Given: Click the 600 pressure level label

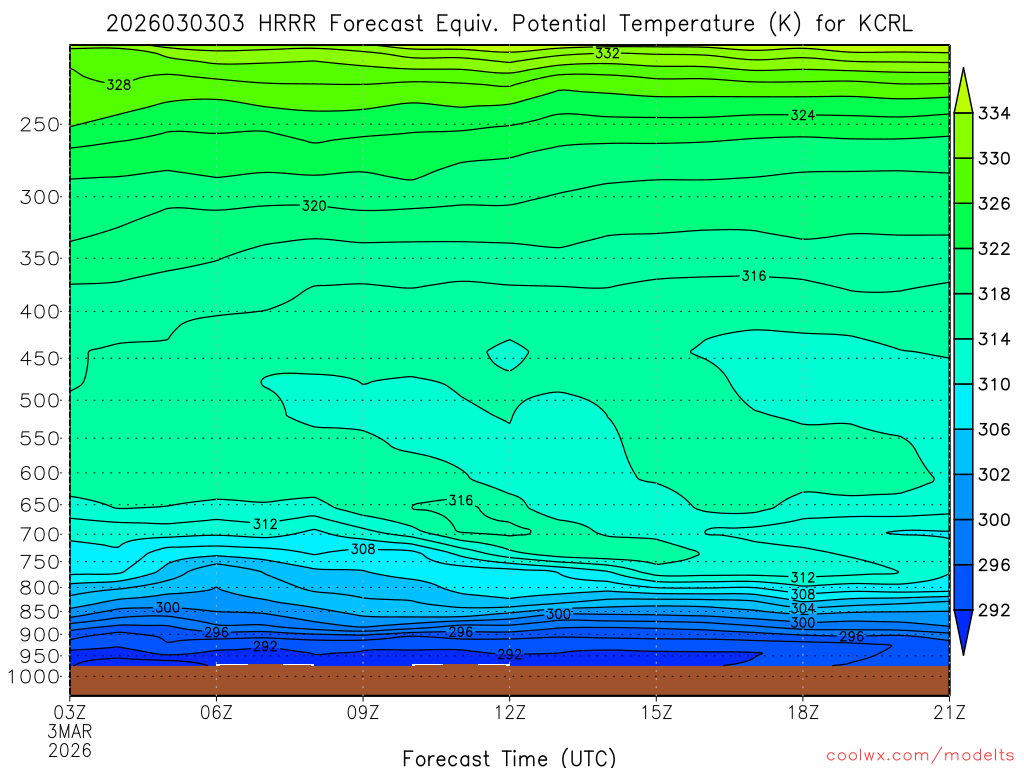Looking at the screenshot, I should (x=39, y=473).
